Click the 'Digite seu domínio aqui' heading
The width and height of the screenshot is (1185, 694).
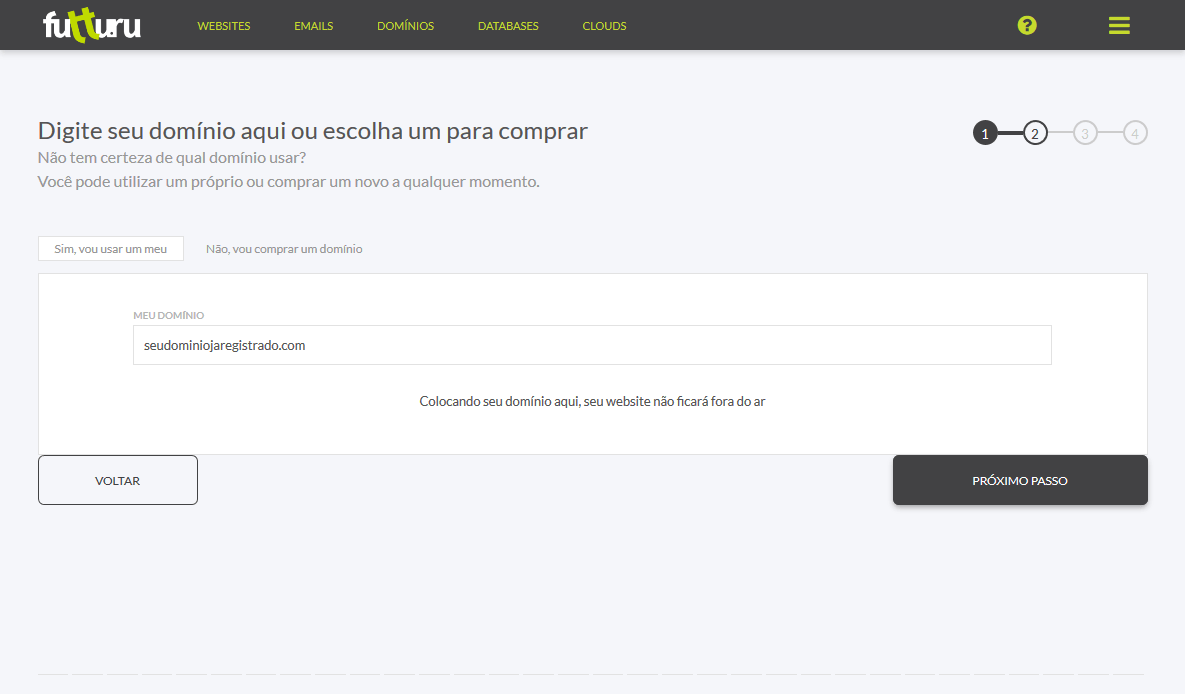312,131
